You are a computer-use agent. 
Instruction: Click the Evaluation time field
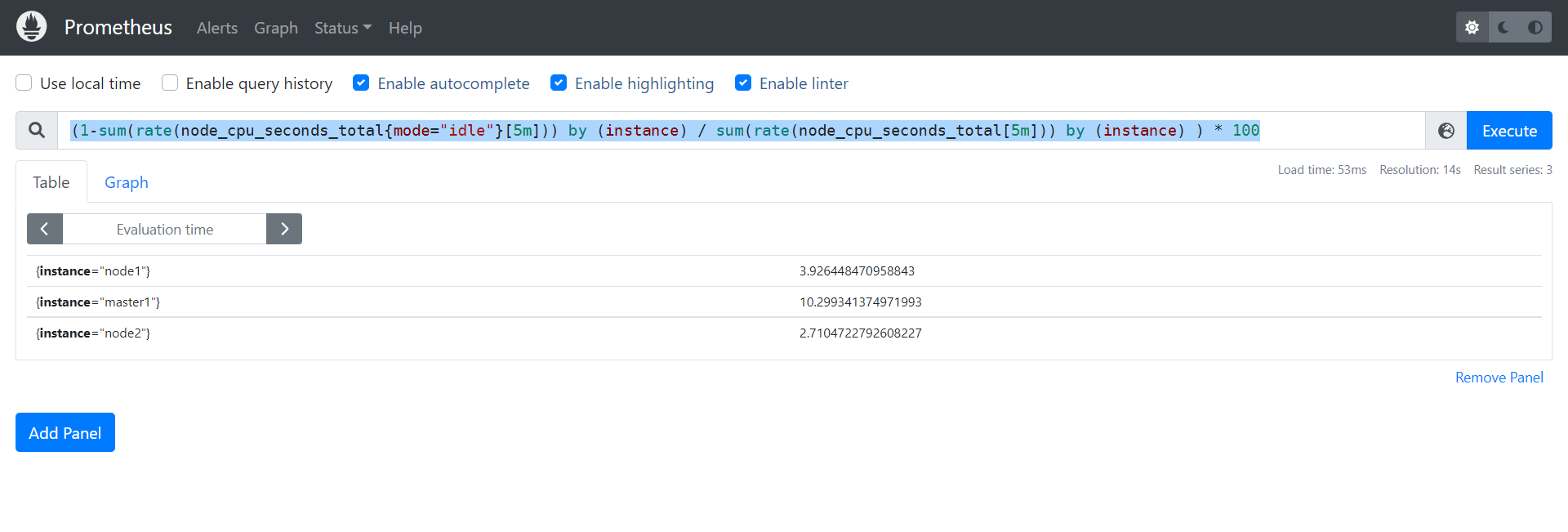[x=165, y=229]
